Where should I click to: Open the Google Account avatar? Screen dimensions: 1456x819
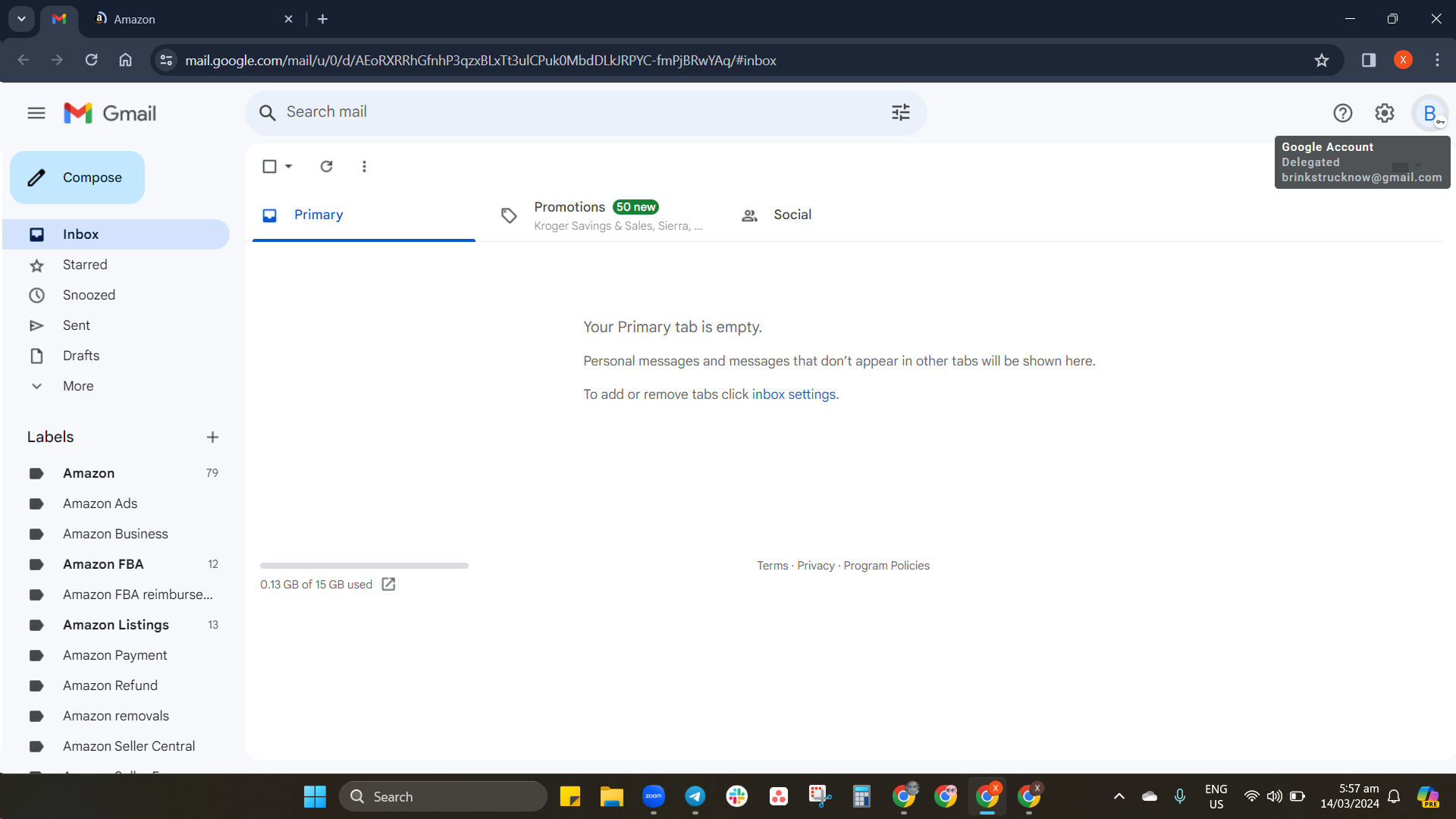tap(1430, 113)
